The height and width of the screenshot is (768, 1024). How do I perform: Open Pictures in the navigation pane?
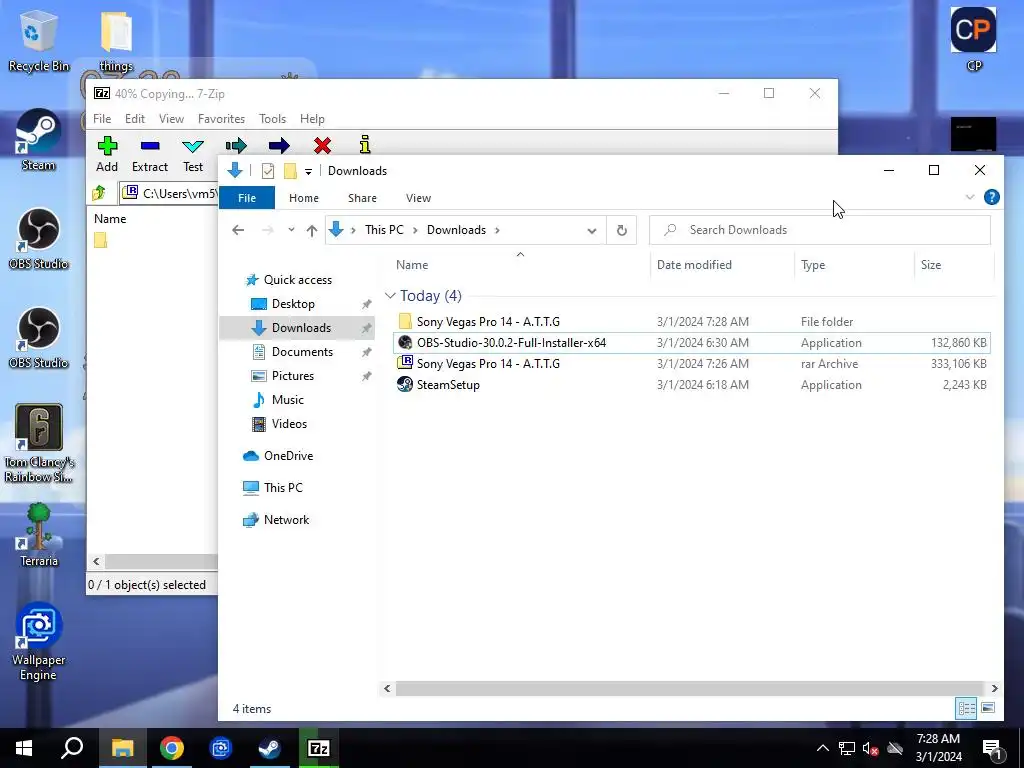[x=293, y=376]
